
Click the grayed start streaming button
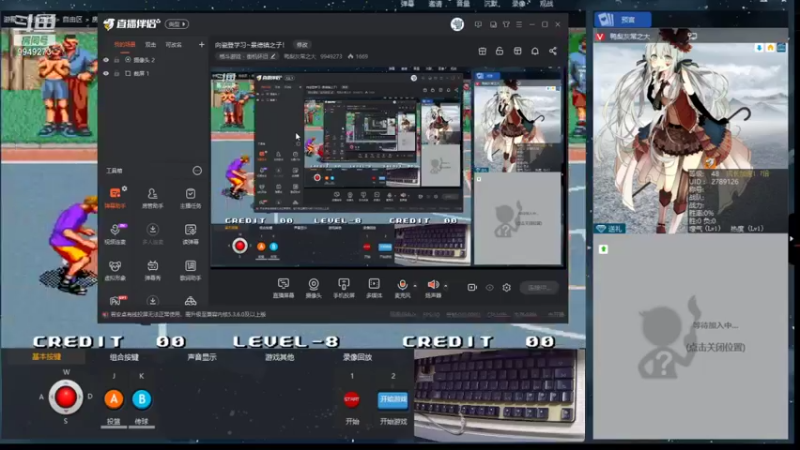[x=539, y=288]
